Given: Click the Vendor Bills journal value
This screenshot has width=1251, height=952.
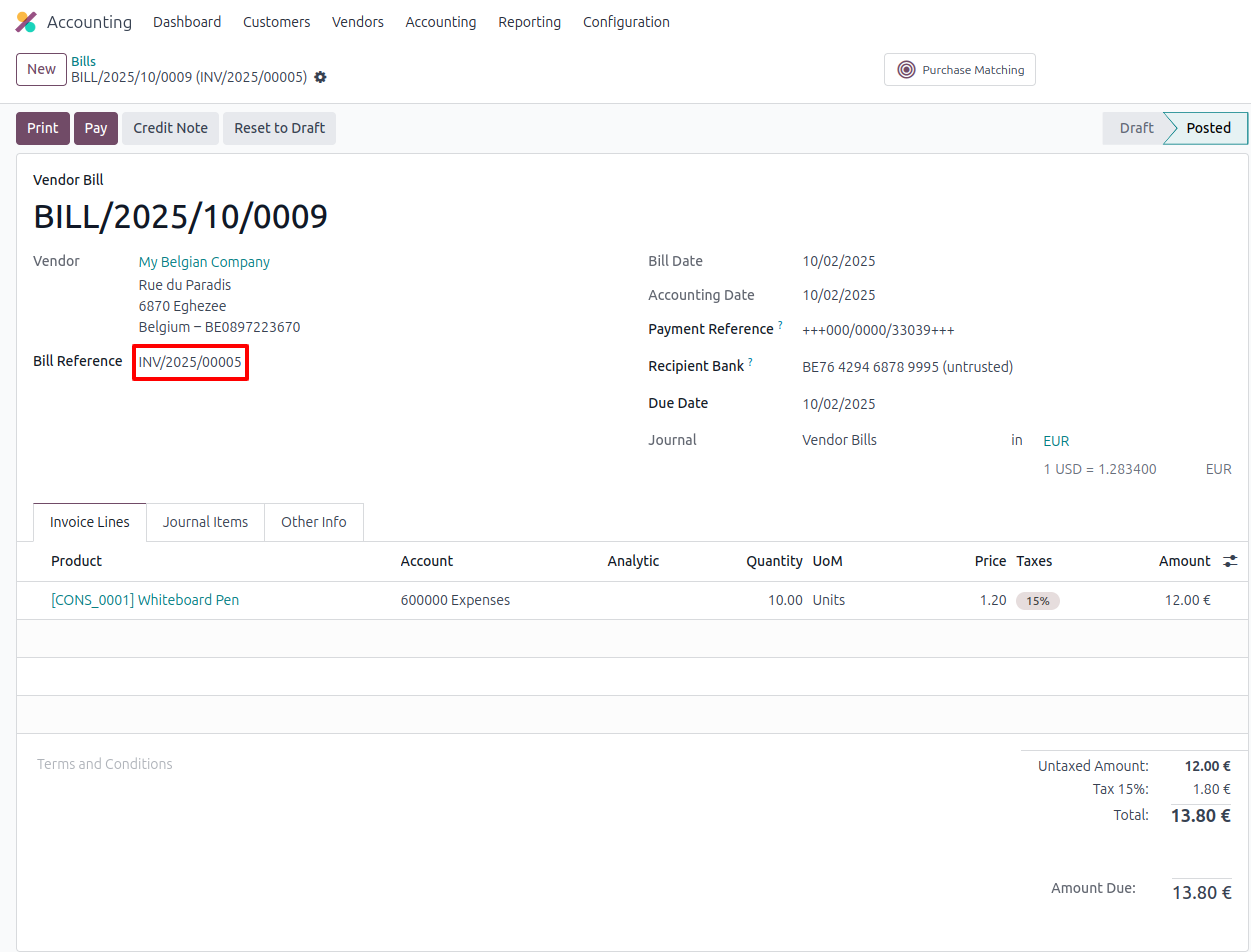Looking at the screenshot, I should pyautogui.click(x=840, y=440).
